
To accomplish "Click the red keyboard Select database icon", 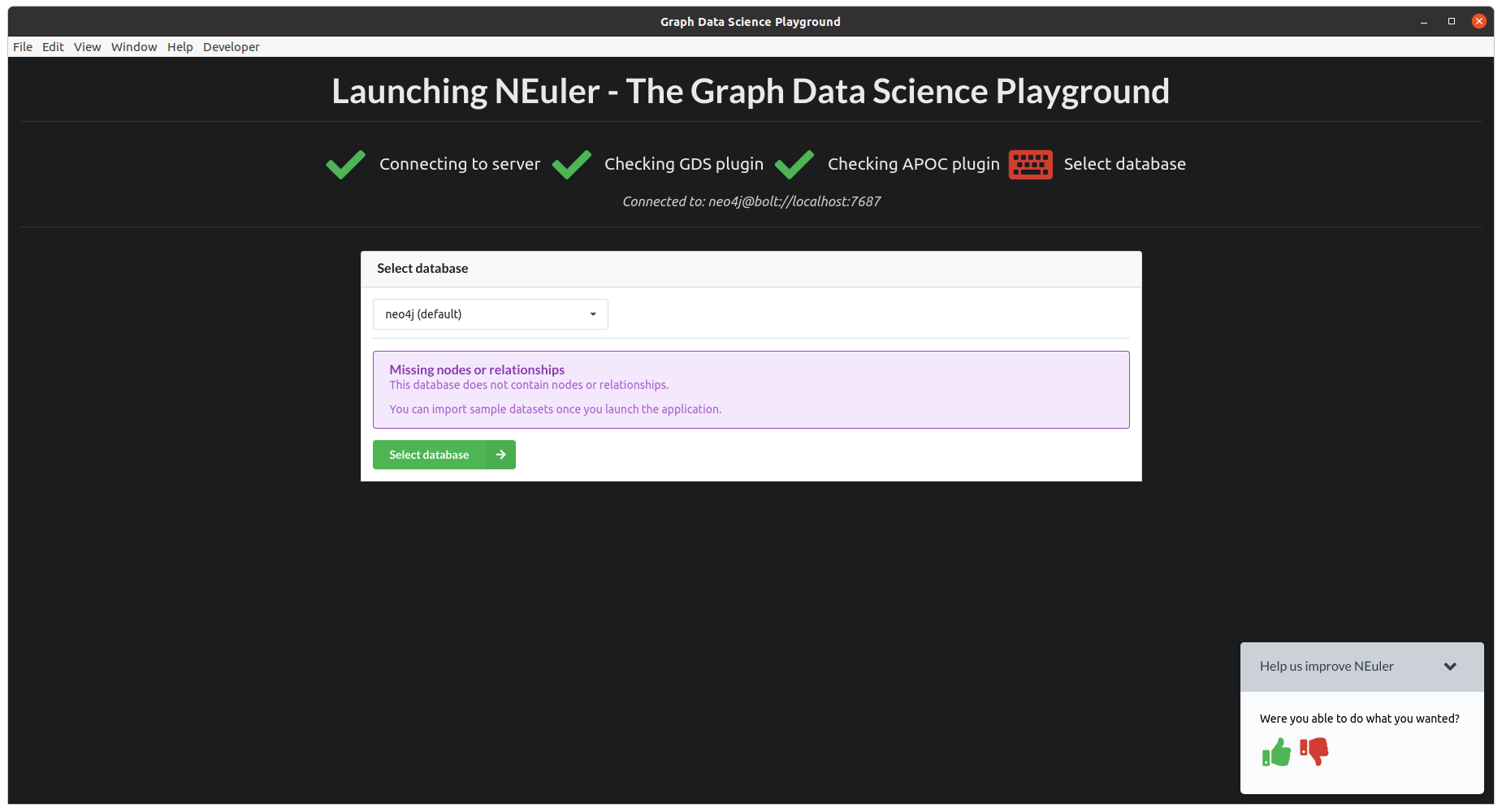I will tap(1030, 165).
